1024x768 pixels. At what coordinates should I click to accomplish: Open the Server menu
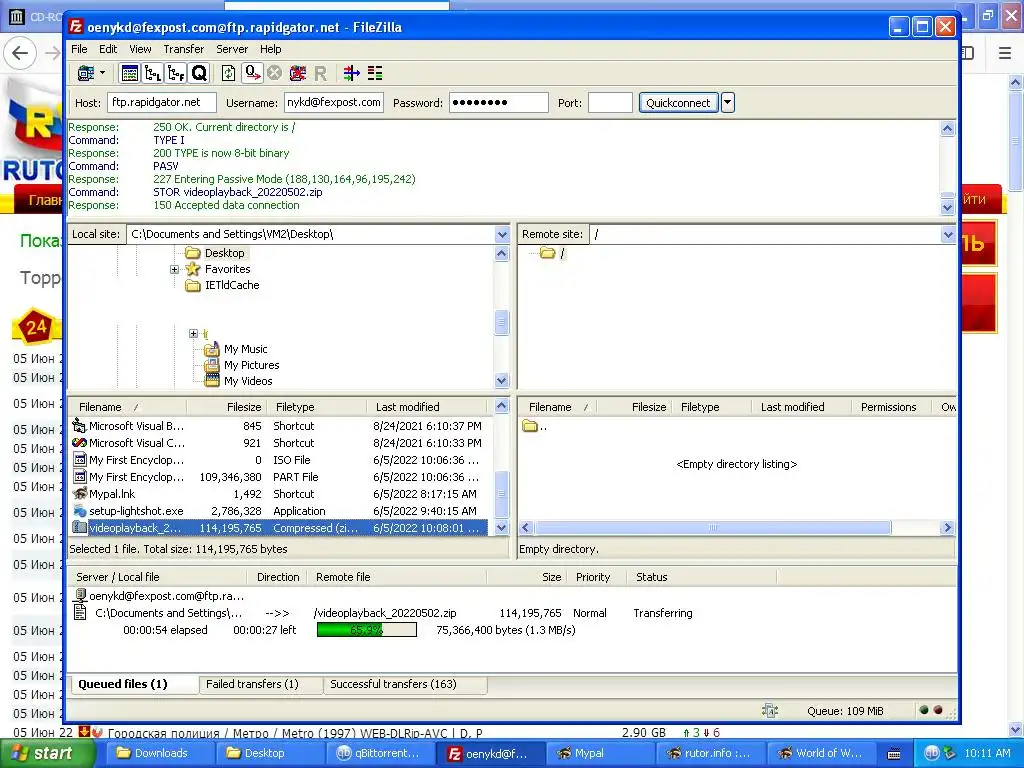pos(232,49)
